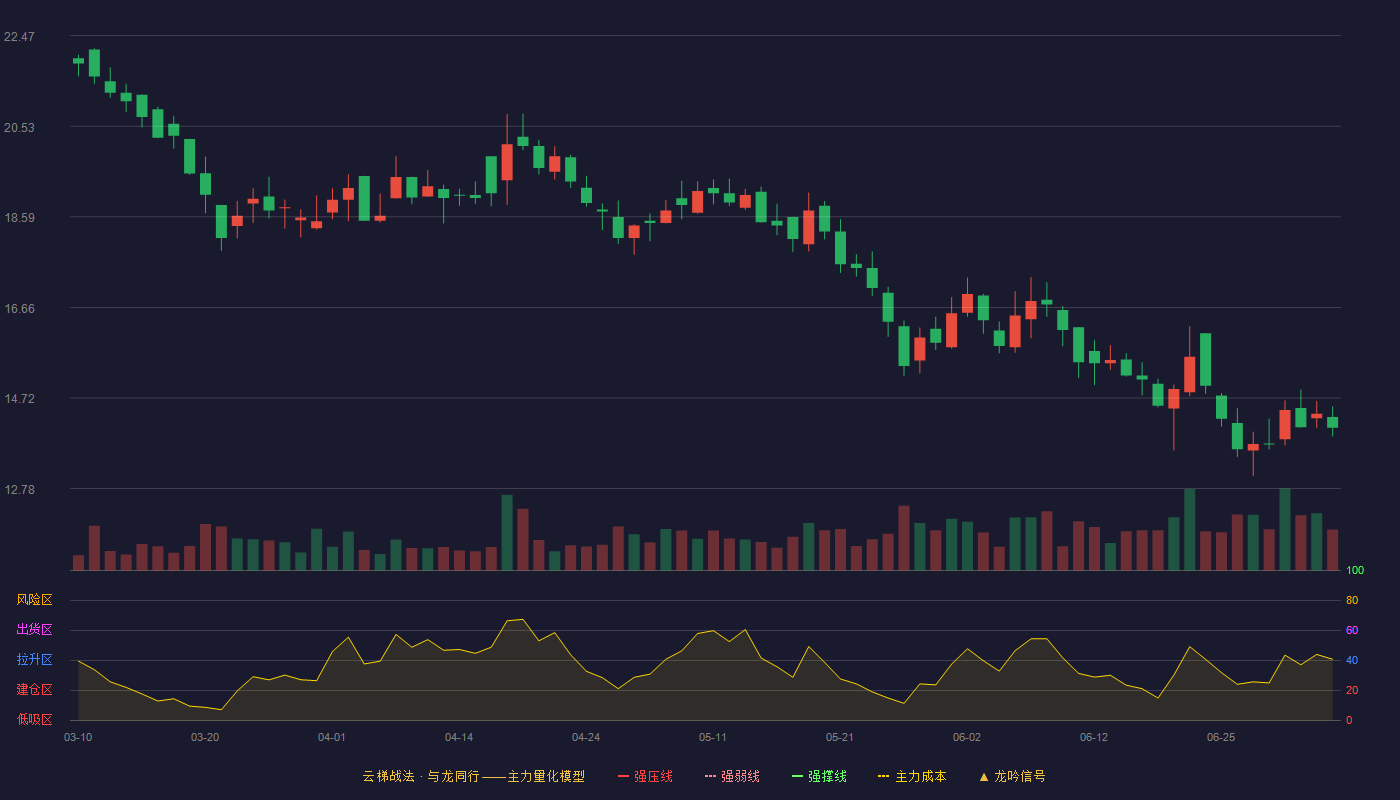Toggle the green 强撑线 legend marker
The width and height of the screenshot is (1400, 800).
797,776
